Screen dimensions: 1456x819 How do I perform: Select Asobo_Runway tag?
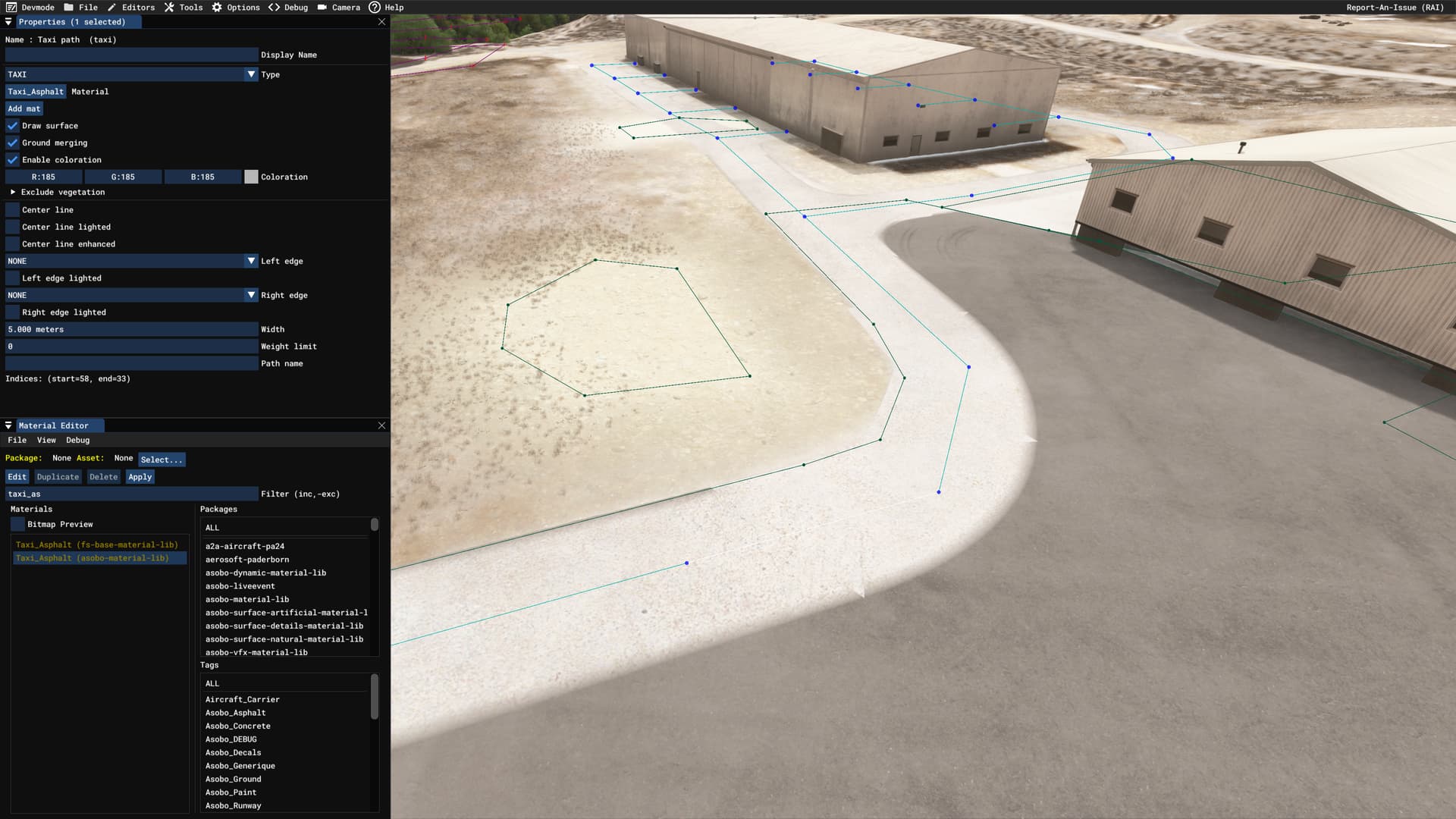pyautogui.click(x=233, y=805)
